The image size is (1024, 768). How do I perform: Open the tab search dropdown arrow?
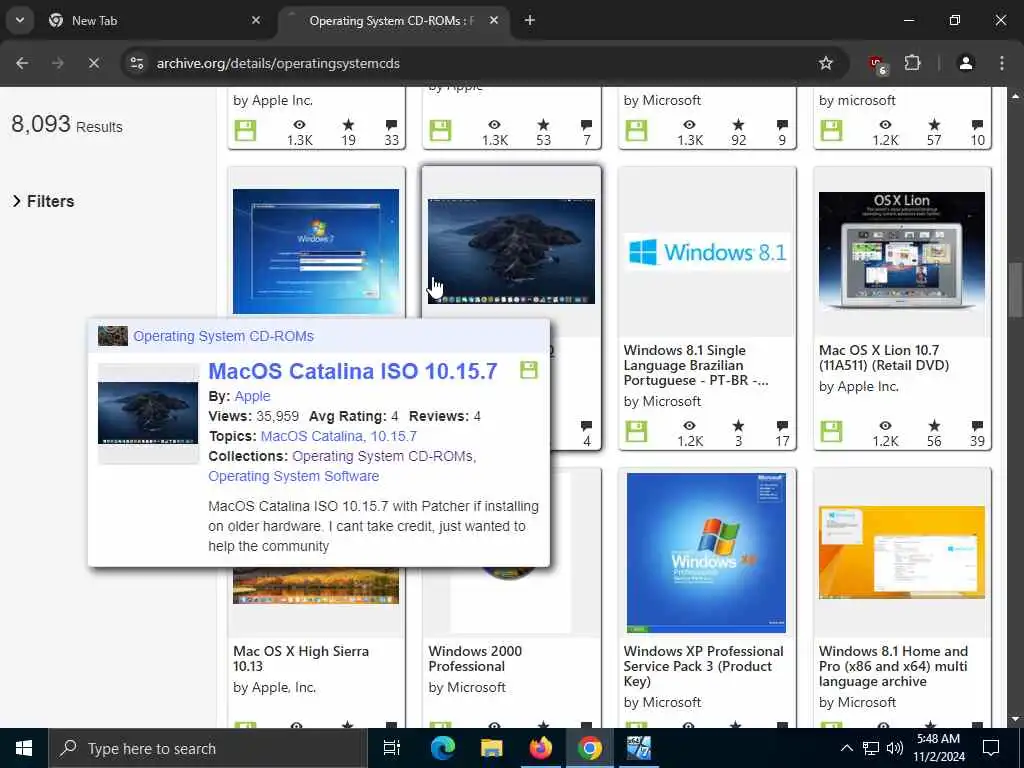20,20
